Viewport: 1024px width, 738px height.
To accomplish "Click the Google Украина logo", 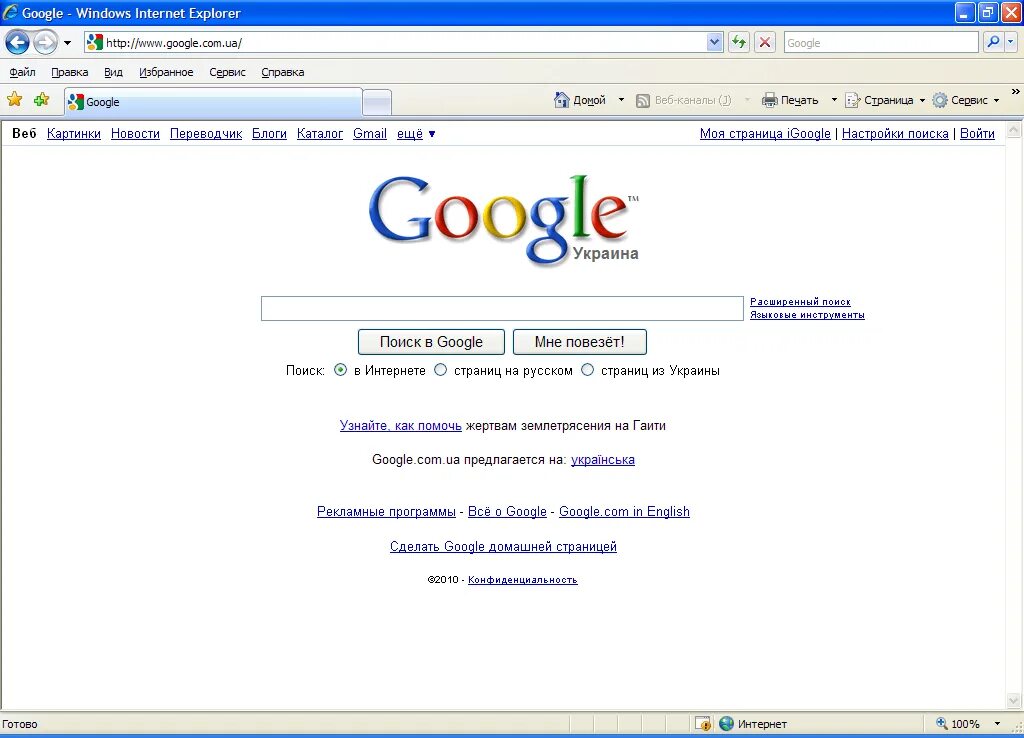I will (x=504, y=220).
